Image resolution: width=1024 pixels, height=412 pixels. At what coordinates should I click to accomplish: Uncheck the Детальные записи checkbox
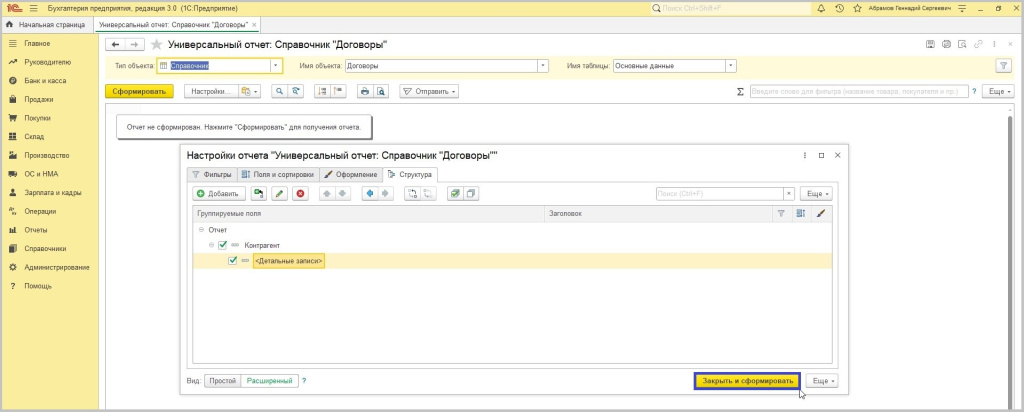point(233,260)
